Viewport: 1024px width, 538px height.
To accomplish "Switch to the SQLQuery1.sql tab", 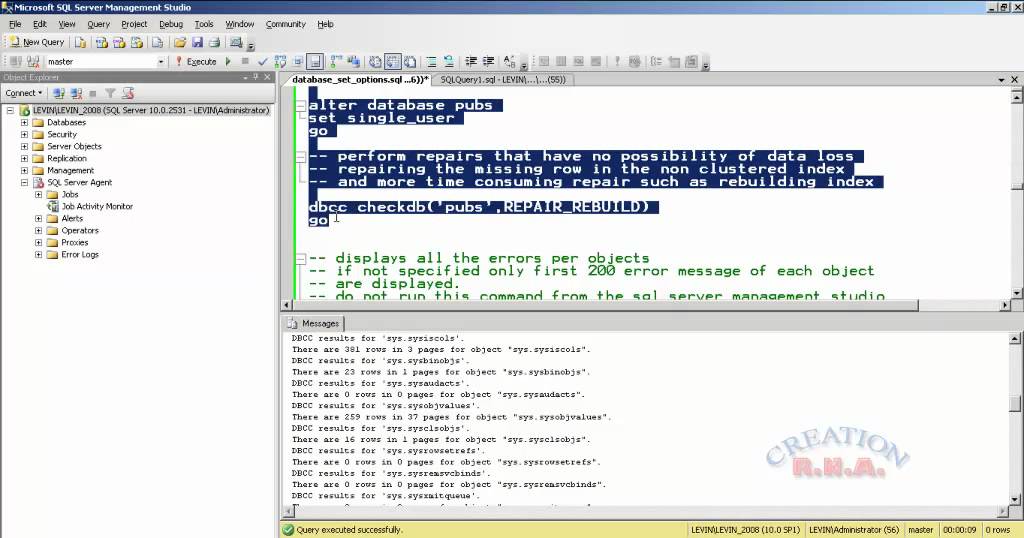I will point(503,80).
